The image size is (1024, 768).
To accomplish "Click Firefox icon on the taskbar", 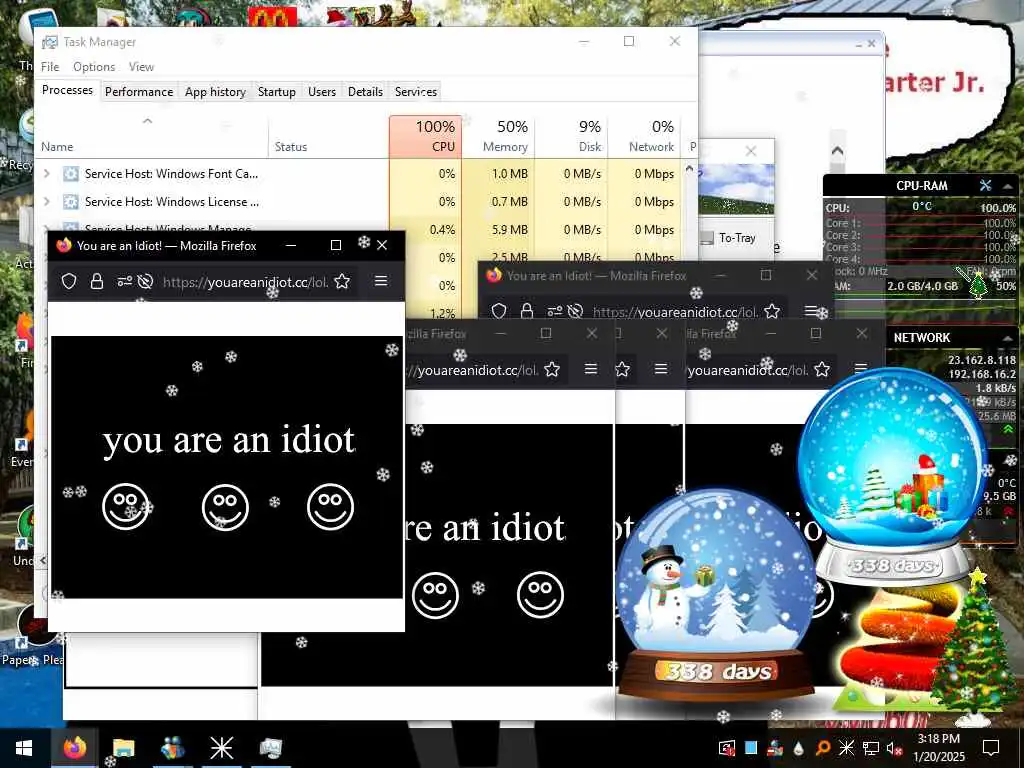I will pyautogui.click(x=74, y=748).
